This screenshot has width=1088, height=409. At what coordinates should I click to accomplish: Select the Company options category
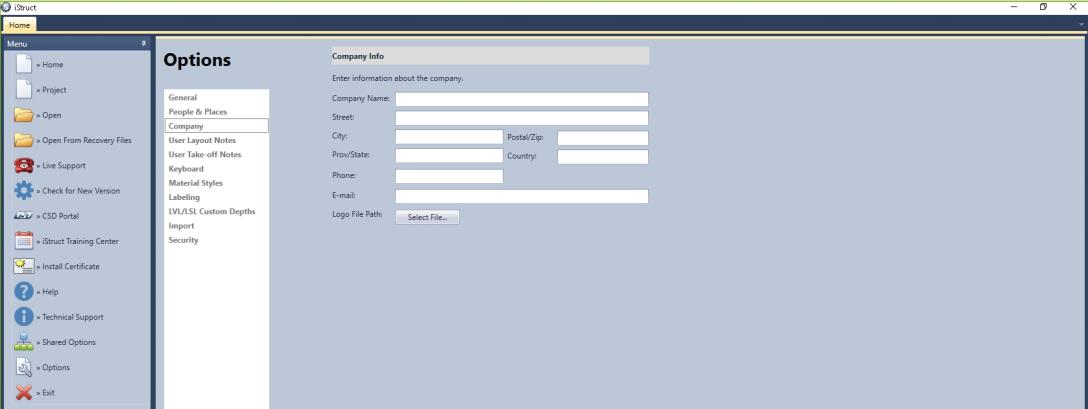(216, 126)
